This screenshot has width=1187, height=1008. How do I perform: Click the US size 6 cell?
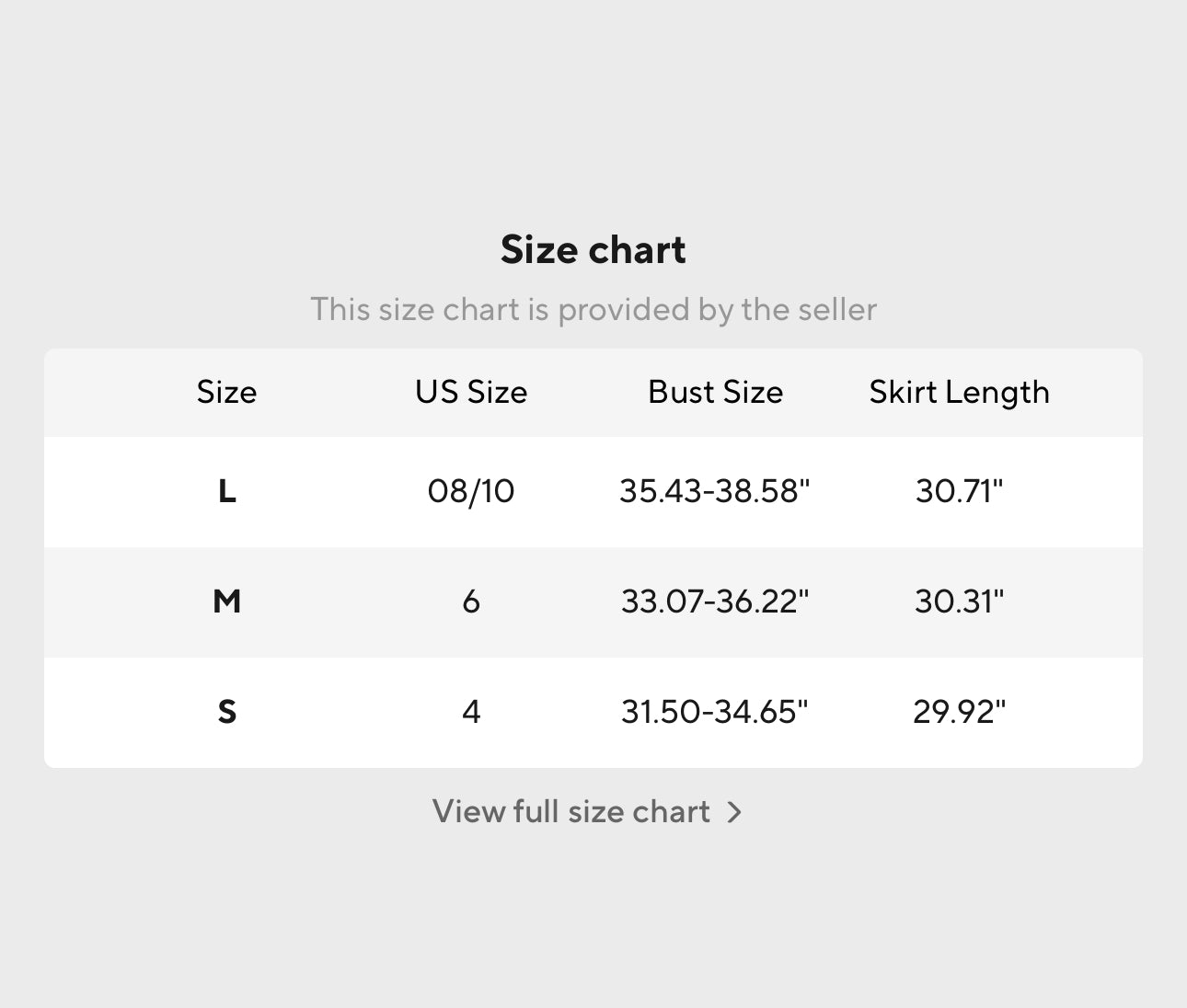click(x=471, y=601)
